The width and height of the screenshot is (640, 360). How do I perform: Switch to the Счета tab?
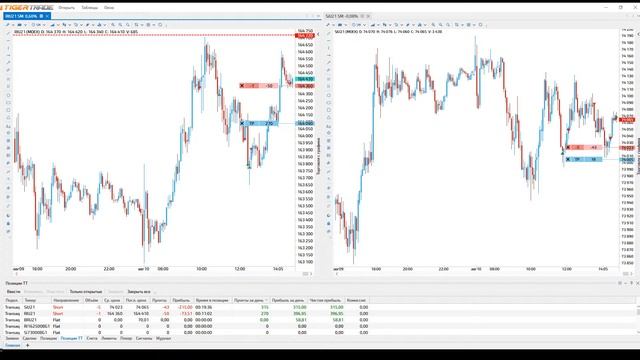tap(92, 338)
